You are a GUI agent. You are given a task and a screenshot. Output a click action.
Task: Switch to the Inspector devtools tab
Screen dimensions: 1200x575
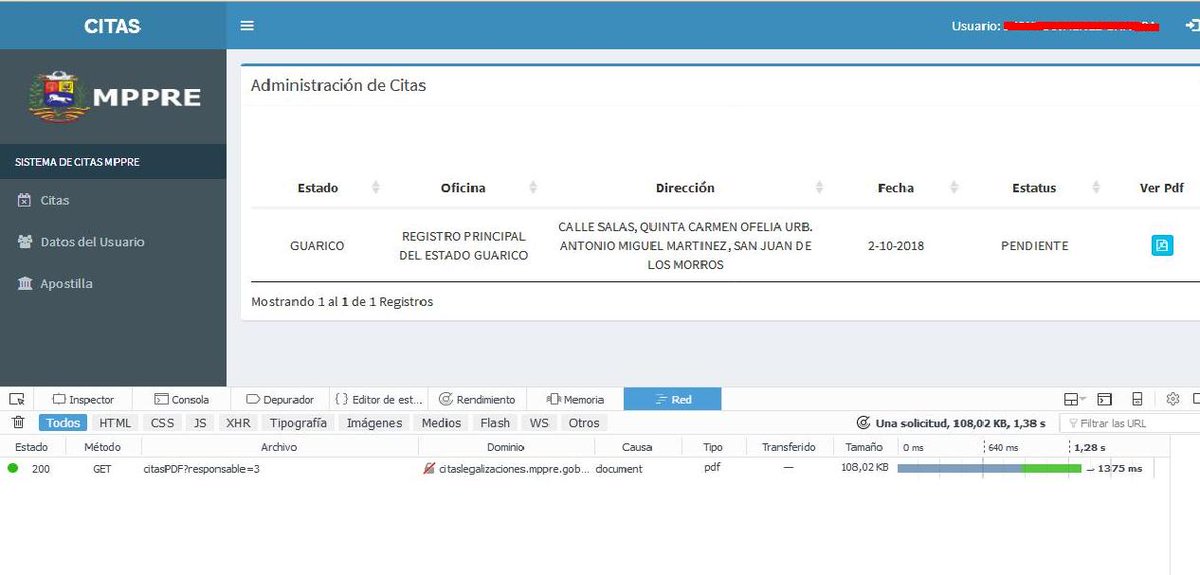point(83,399)
